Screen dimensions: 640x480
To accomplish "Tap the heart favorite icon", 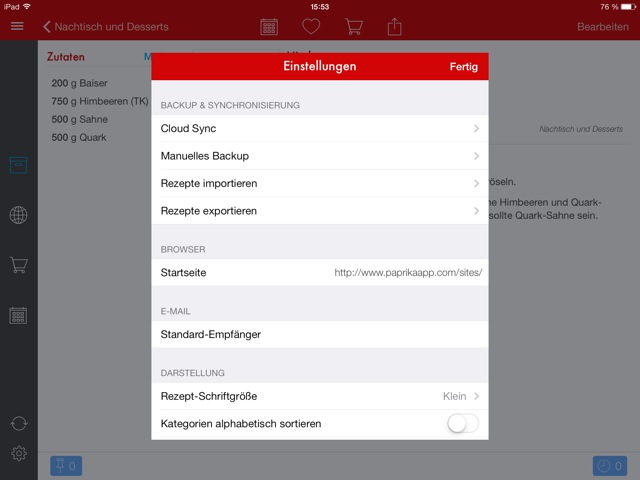I will click(311, 27).
